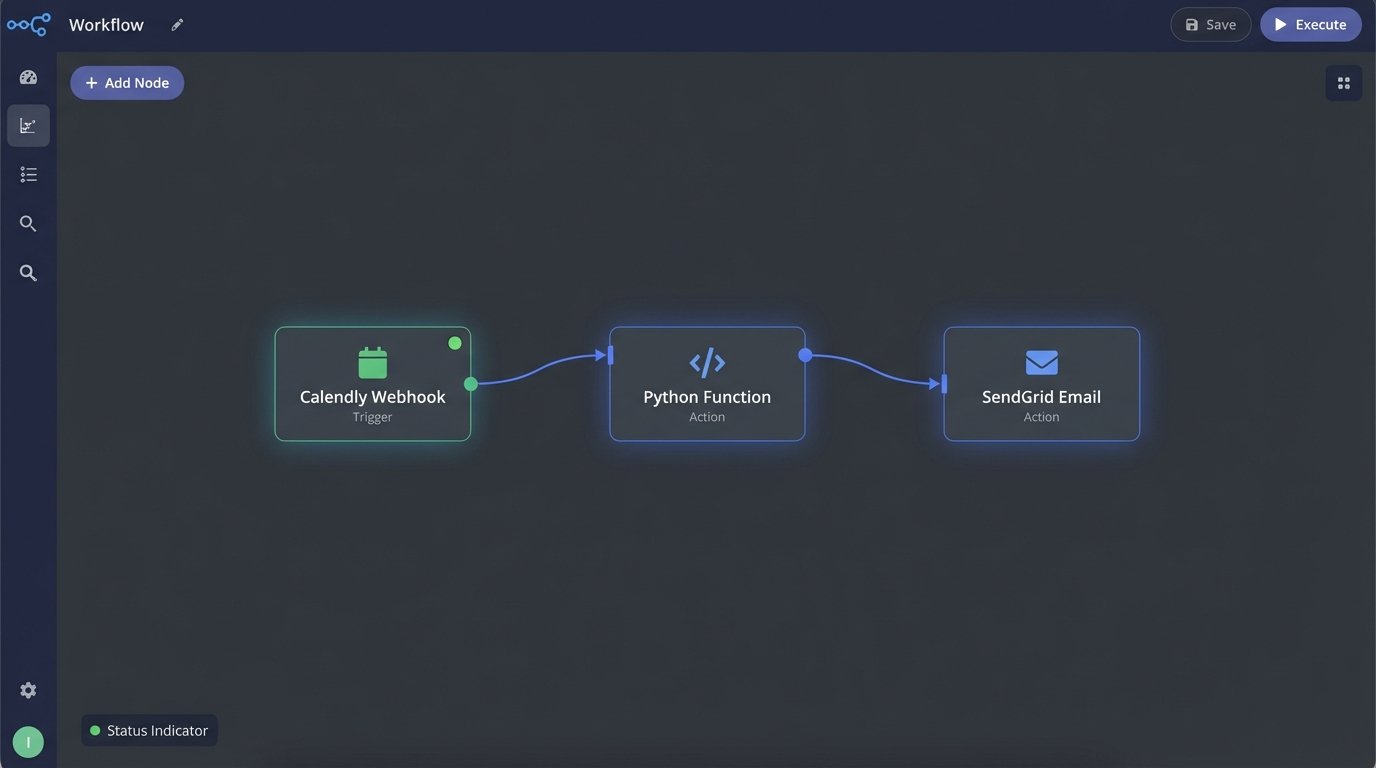Open the task list icon in the sidebar

28,174
